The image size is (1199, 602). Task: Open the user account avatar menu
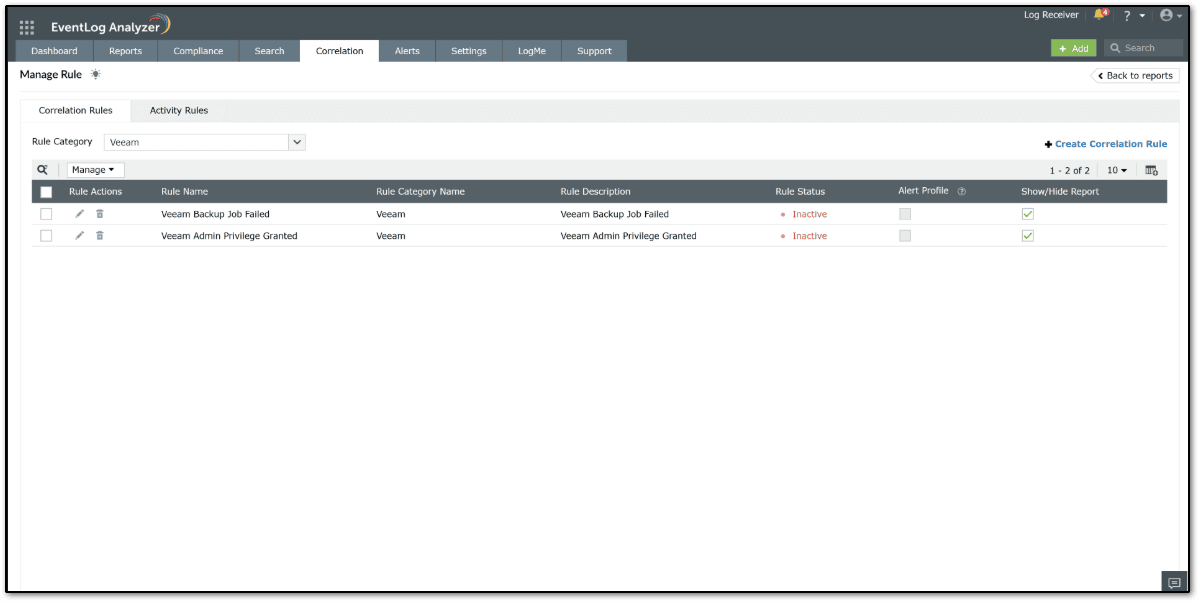pyautogui.click(x=1166, y=15)
